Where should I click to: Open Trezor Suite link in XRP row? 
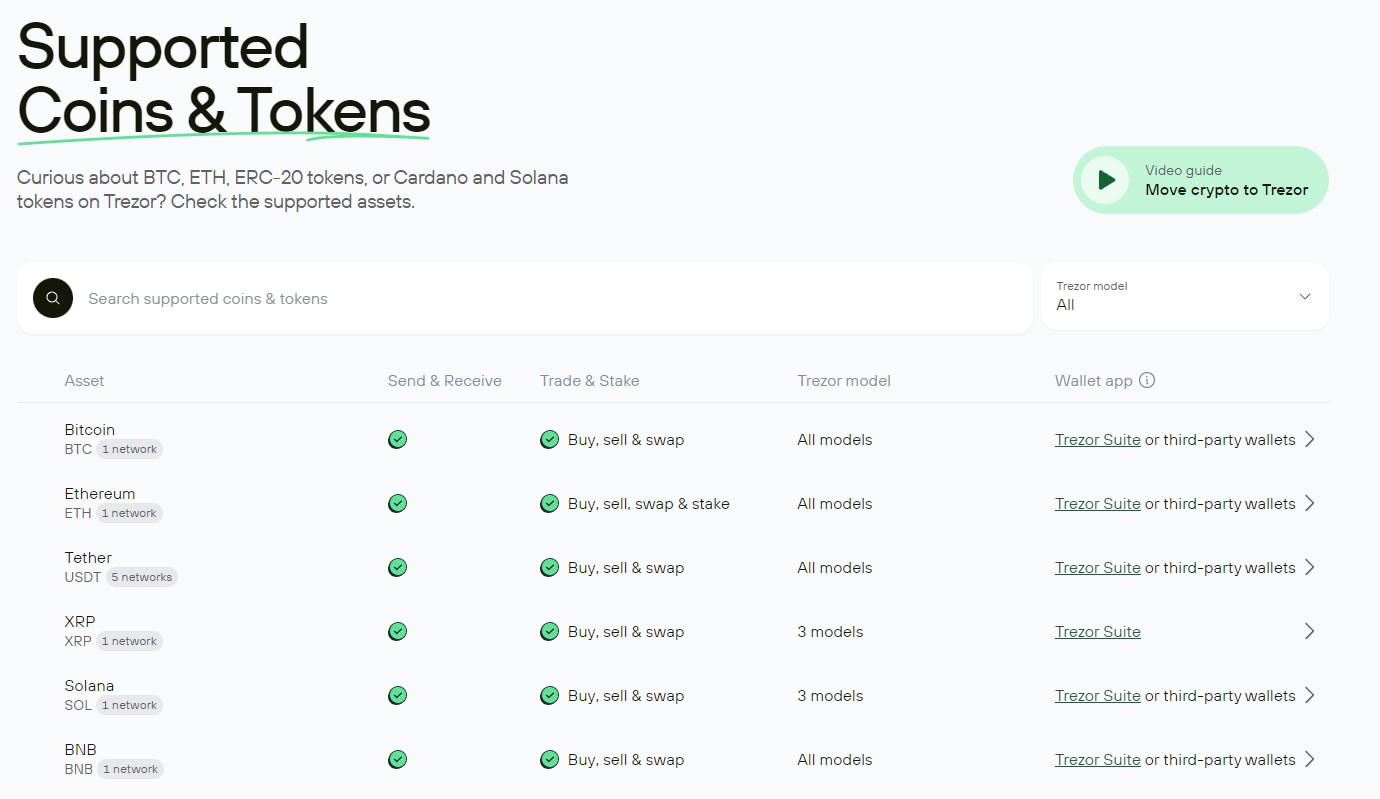coord(1097,632)
